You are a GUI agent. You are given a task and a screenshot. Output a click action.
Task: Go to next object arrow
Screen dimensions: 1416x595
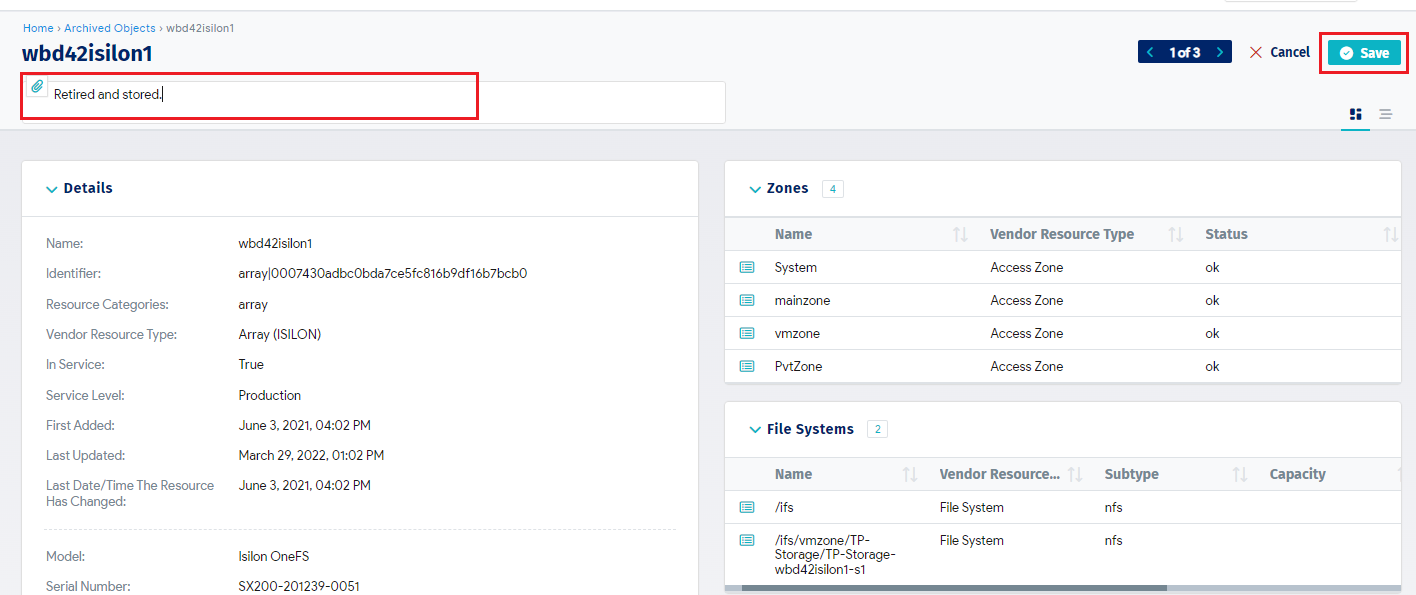1220,52
